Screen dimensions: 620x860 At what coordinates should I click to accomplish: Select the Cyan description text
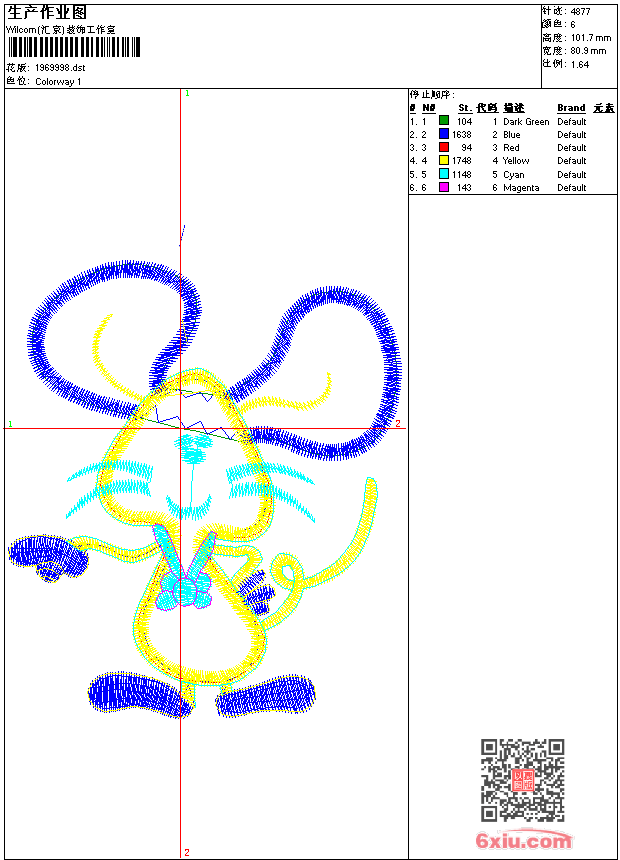tap(514, 174)
